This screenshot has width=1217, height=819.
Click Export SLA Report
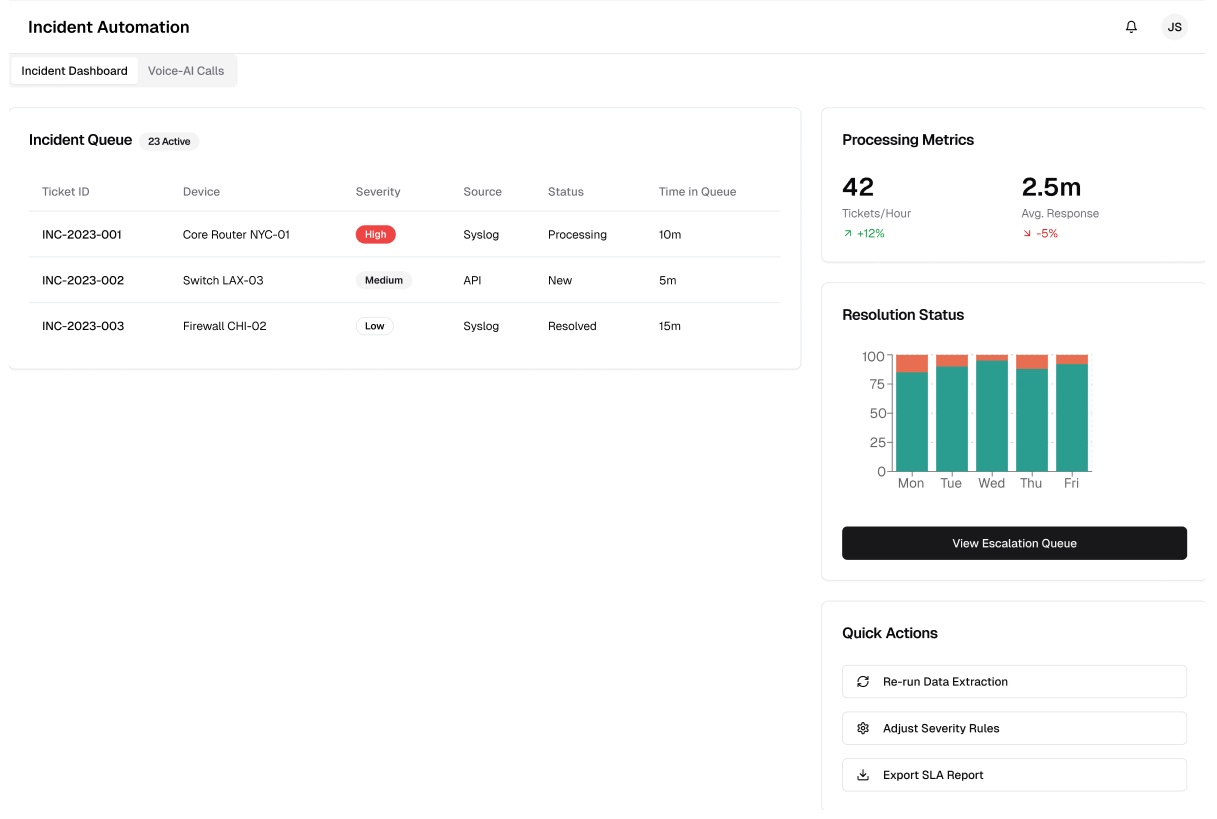pyautogui.click(x=1014, y=775)
